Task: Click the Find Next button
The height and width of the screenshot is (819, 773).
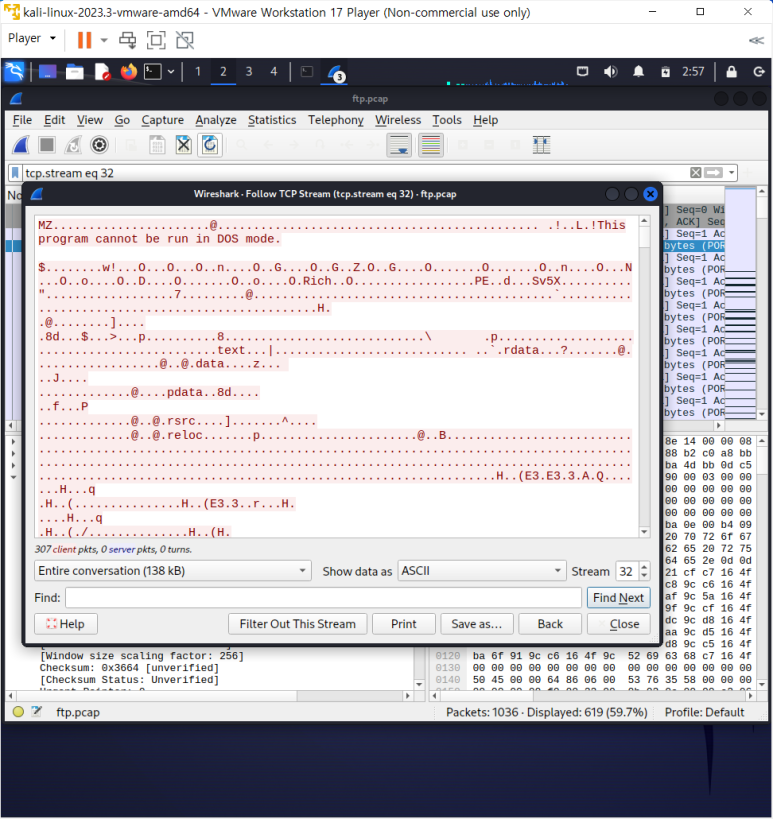Action: (618, 598)
